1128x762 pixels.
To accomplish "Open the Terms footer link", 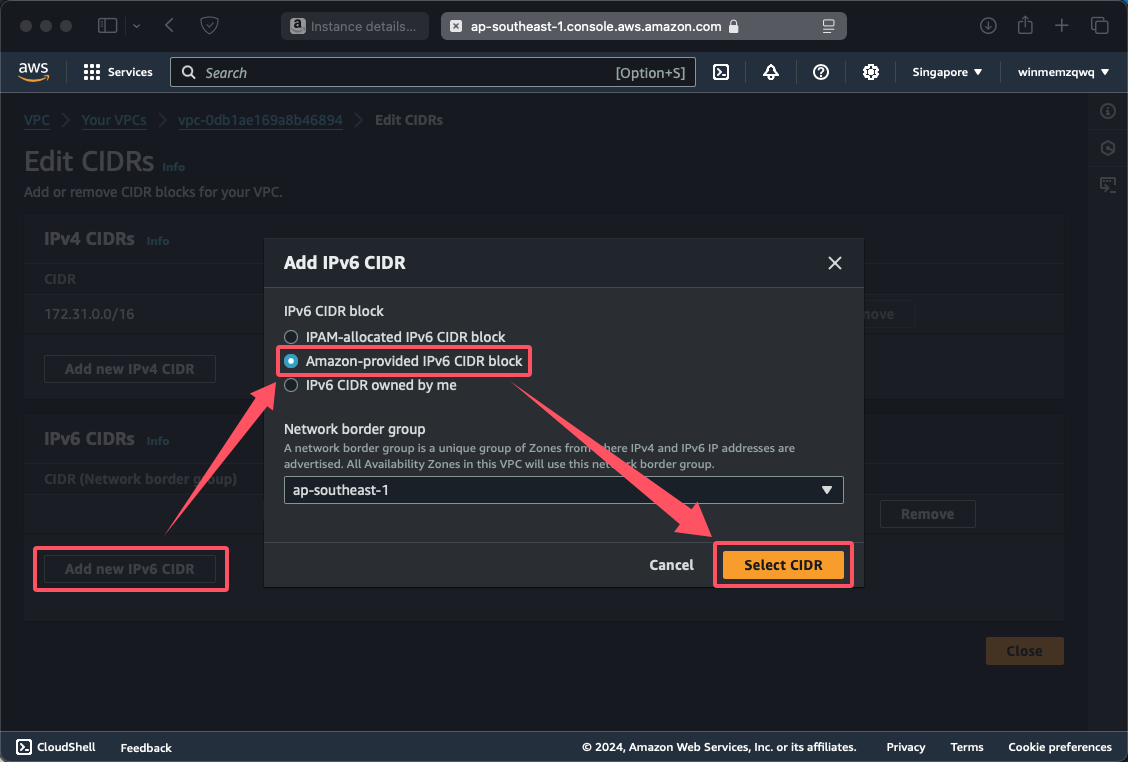I will tap(967, 747).
